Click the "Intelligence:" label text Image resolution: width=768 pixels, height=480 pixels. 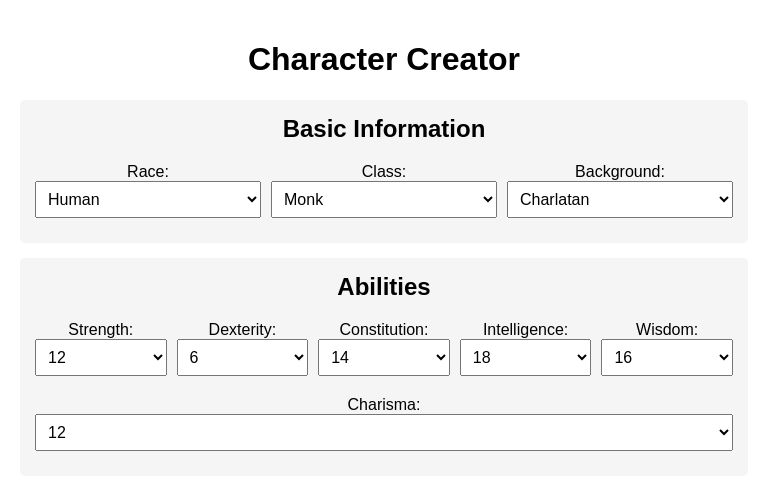tap(525, 329)
